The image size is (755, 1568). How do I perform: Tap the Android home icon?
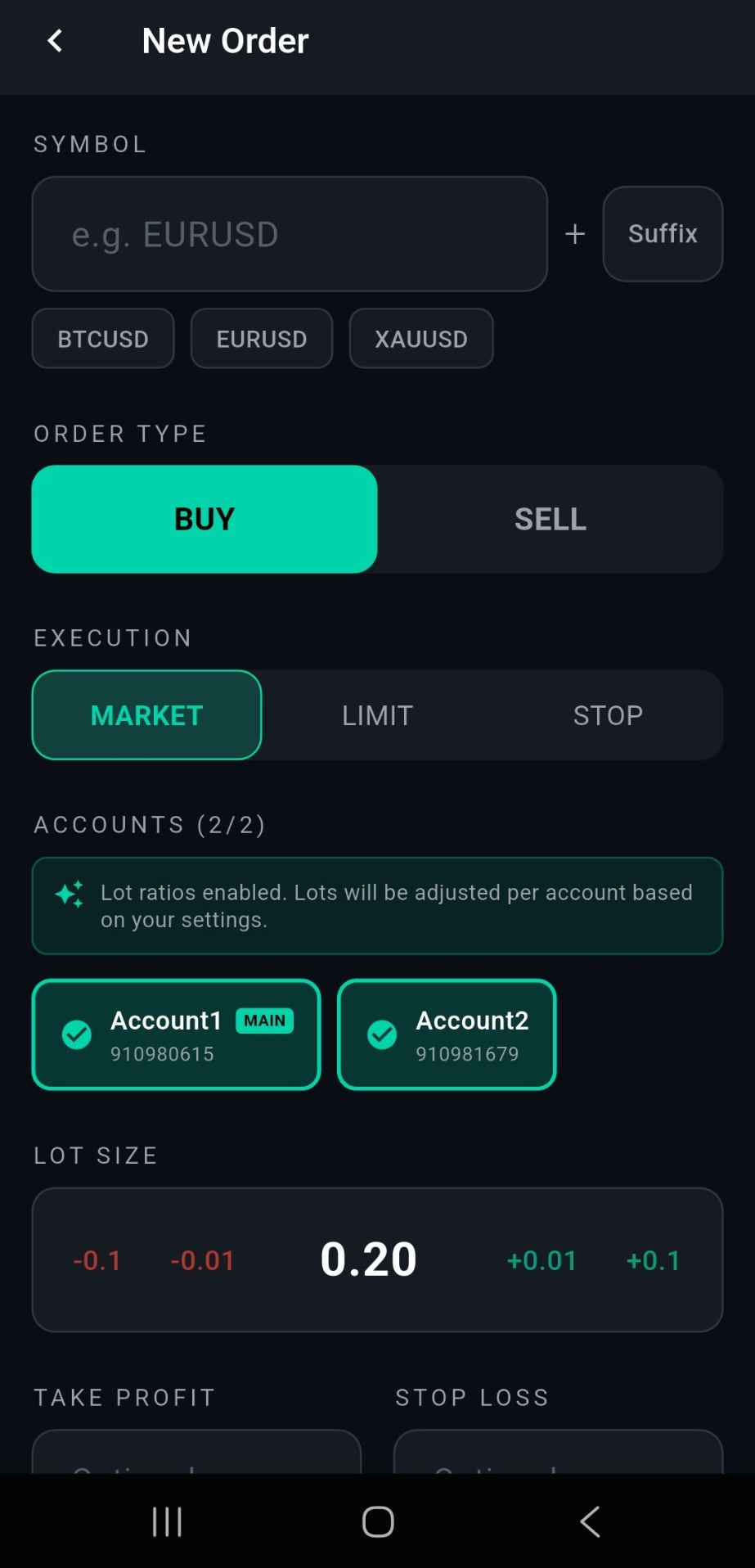click(377, 1521)
